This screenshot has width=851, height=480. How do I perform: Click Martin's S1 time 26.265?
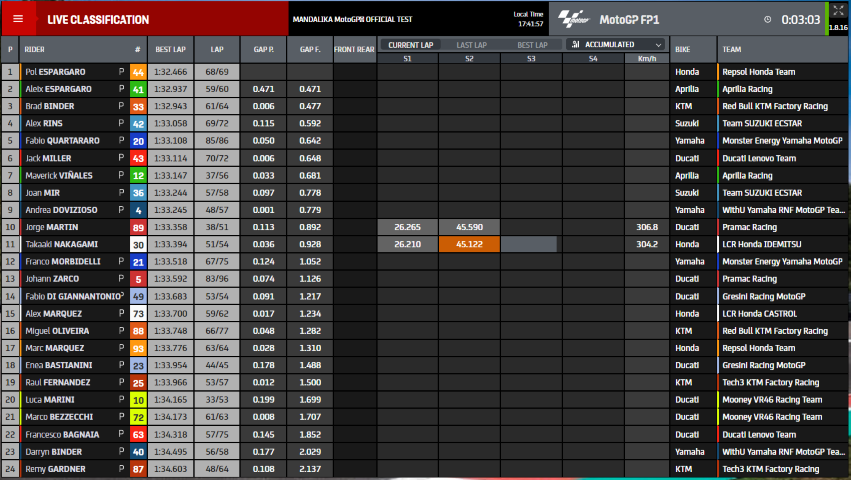[x=408, y=227]
